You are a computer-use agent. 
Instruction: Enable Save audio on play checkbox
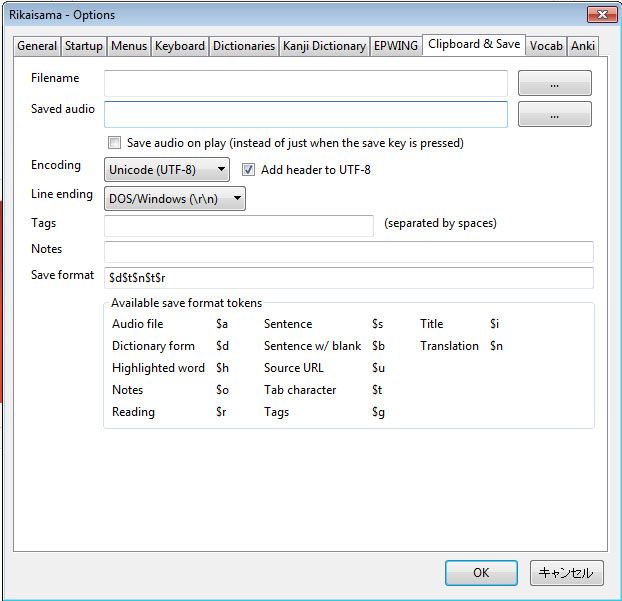pos(114,143)
